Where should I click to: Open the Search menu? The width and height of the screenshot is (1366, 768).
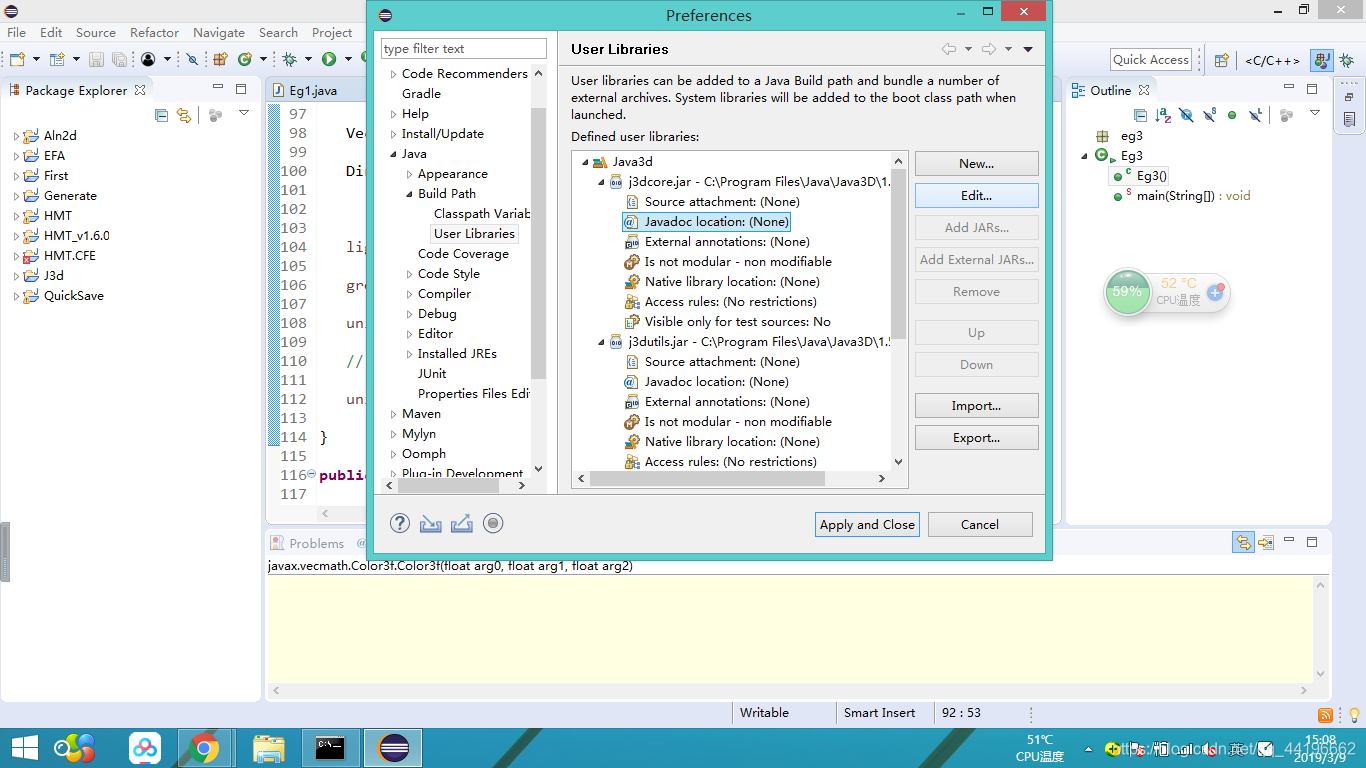278,32
